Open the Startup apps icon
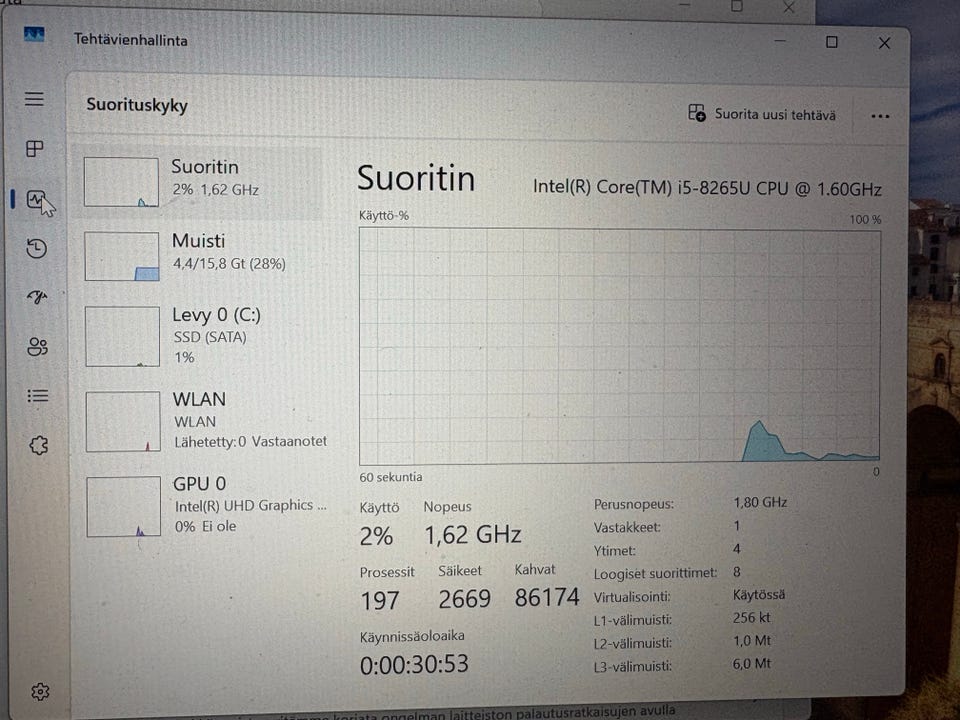 tap(37, 298)
